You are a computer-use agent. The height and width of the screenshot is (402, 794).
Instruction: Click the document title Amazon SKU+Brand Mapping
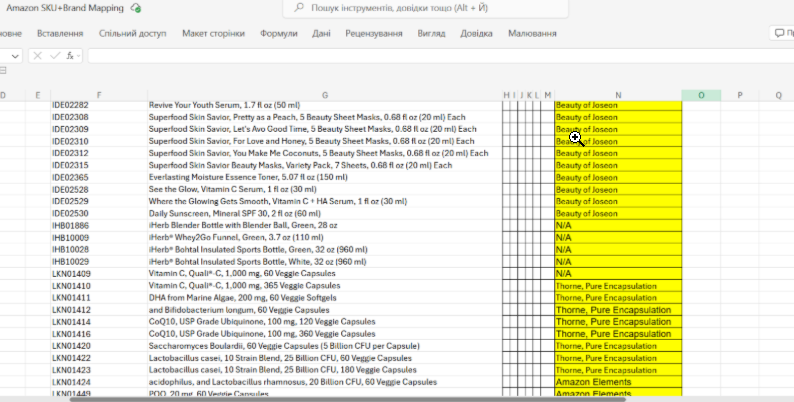pos(65,8)
